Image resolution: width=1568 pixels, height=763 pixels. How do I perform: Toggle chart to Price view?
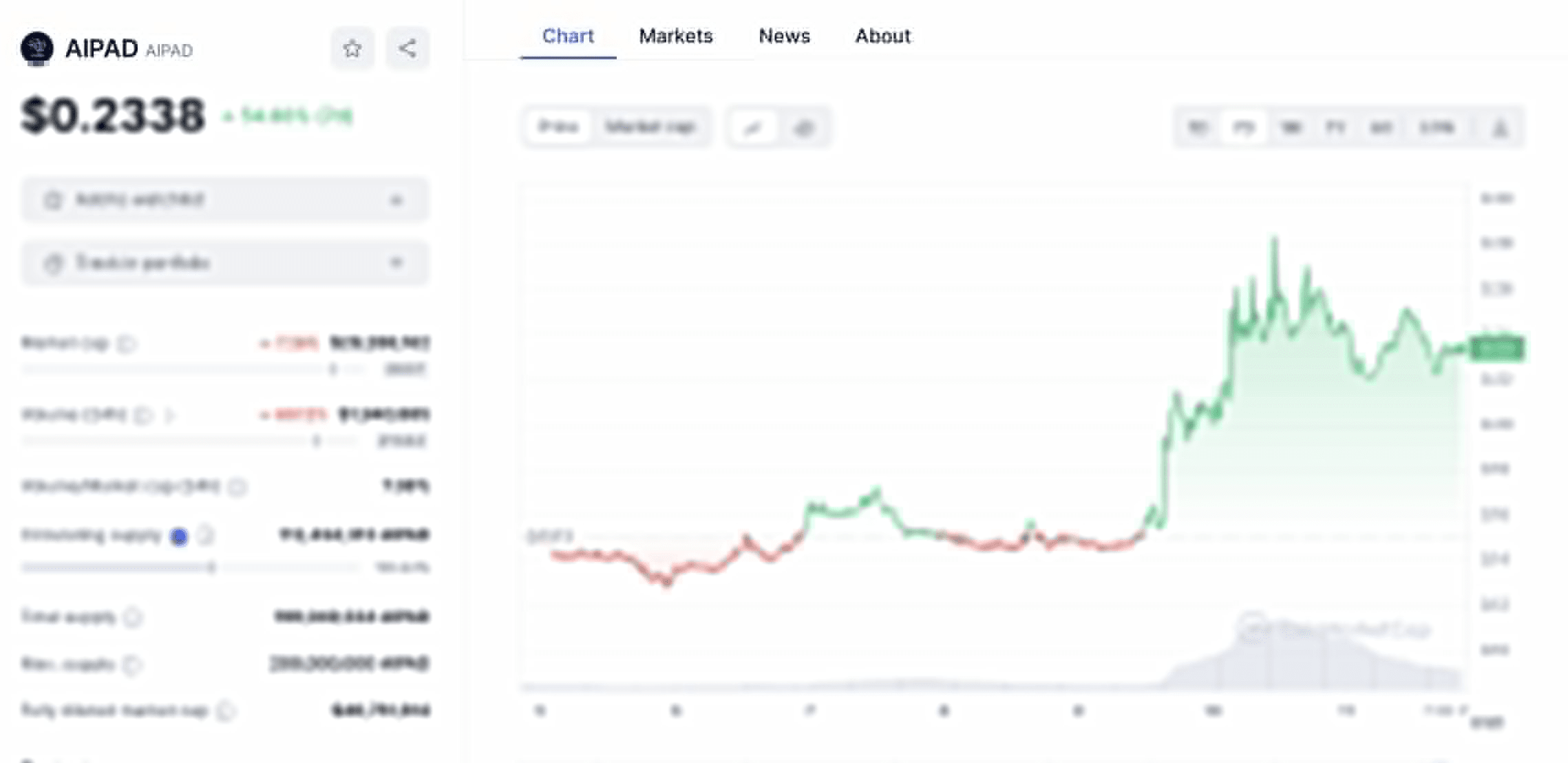tap(558, 127)
